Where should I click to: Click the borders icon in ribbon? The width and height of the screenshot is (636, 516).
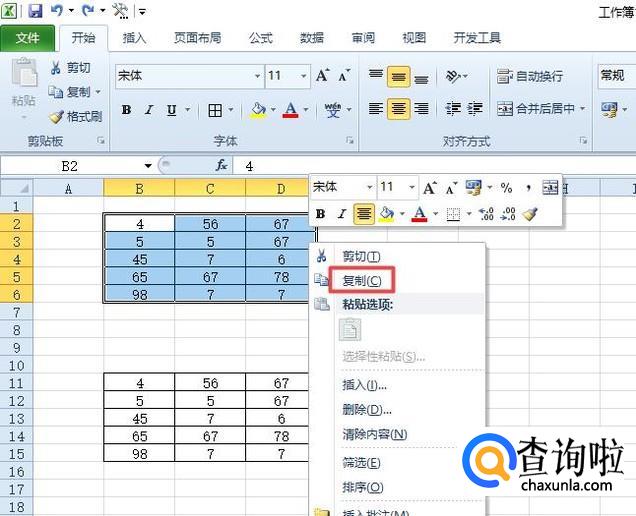click(x=215, y=110)
